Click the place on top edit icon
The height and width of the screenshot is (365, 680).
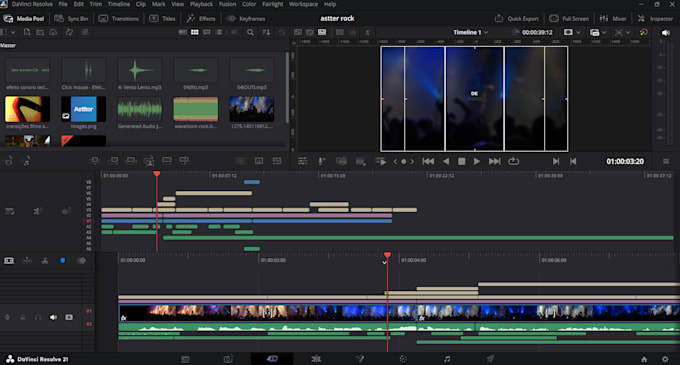pos(167,161)
